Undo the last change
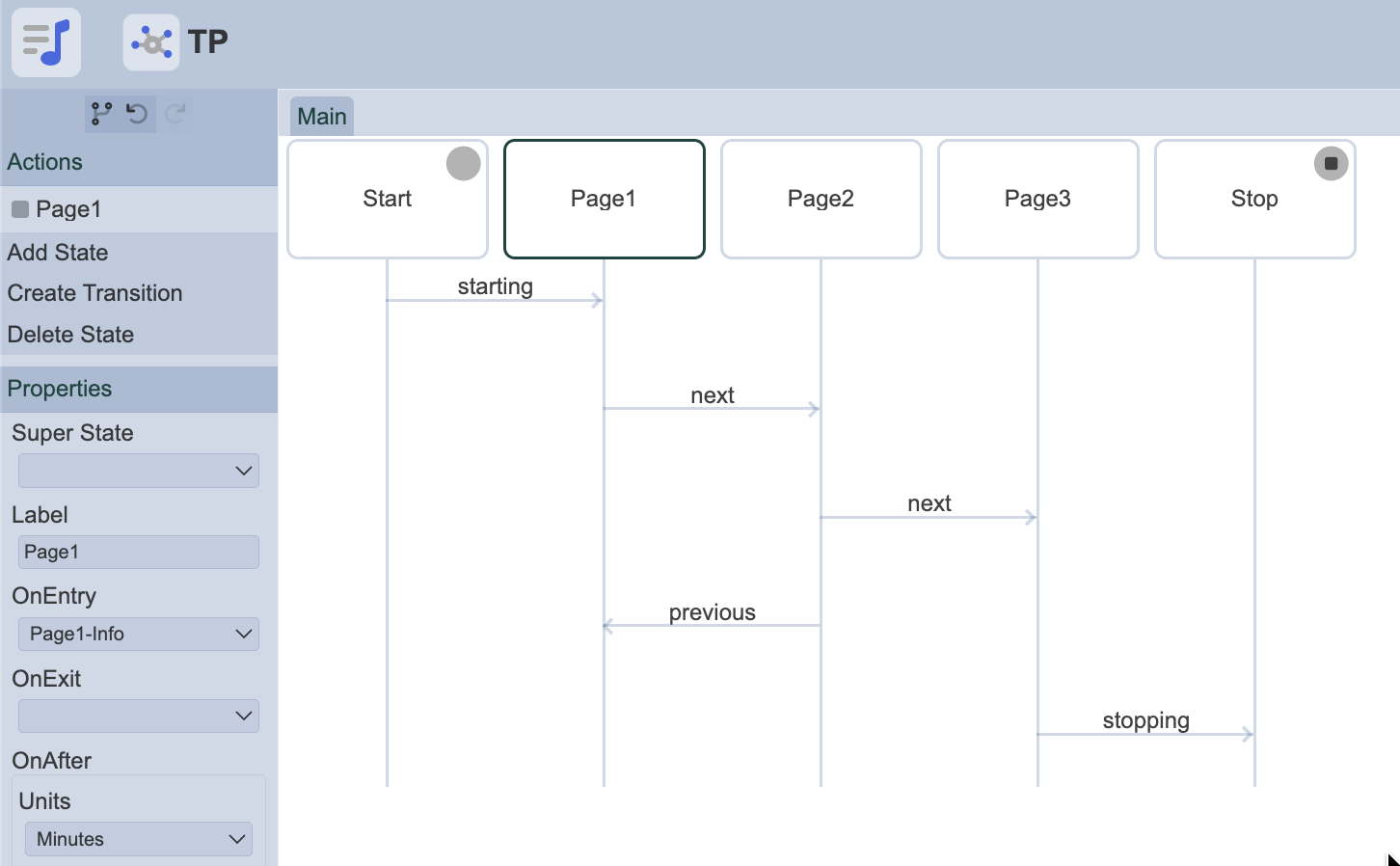Viewport: 1400px width, 866px height. pyautogui.click(x=137, y=114)
